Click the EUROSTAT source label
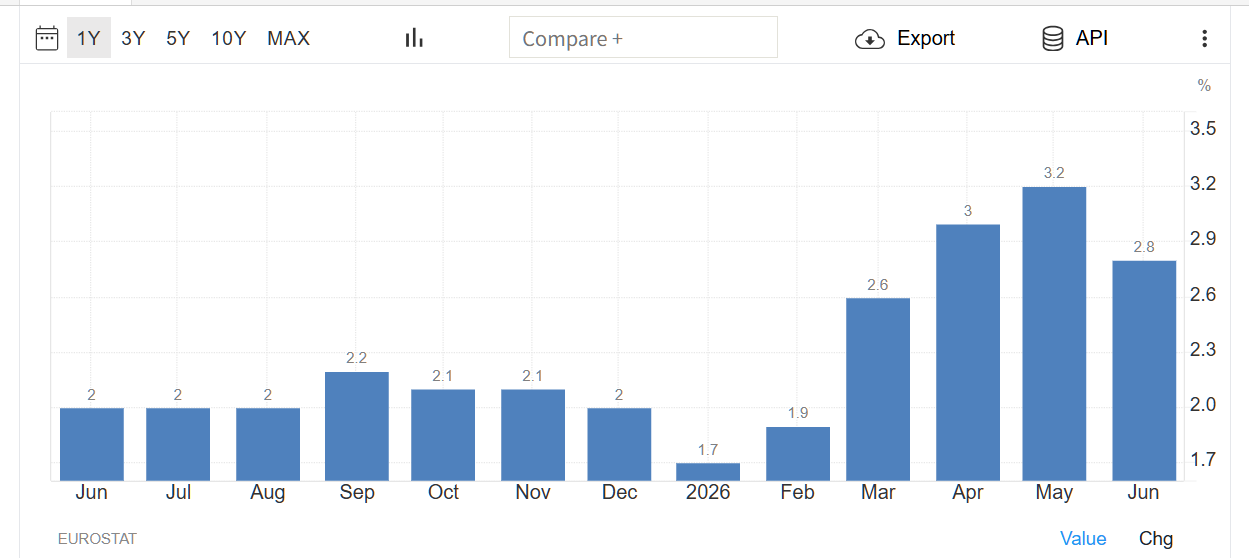Viewport: 1249px width, 558px height. point(97,538)
